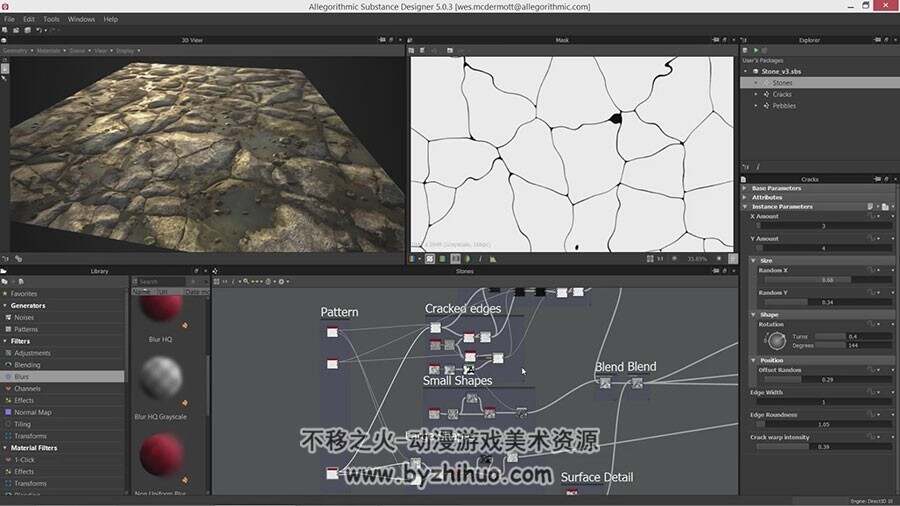The width and height of the screenshot is (900, 506).
Task: Select the Stones graph in Explorer
Action: (x=782, y=83)
